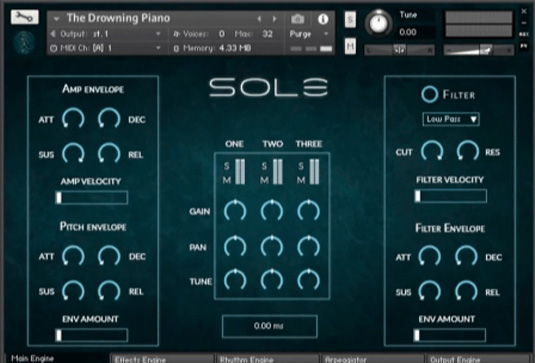Open the MIDI Ch dropdown
Screen dimensions: 535x363
pyautogui.click(x=106, y=48)
